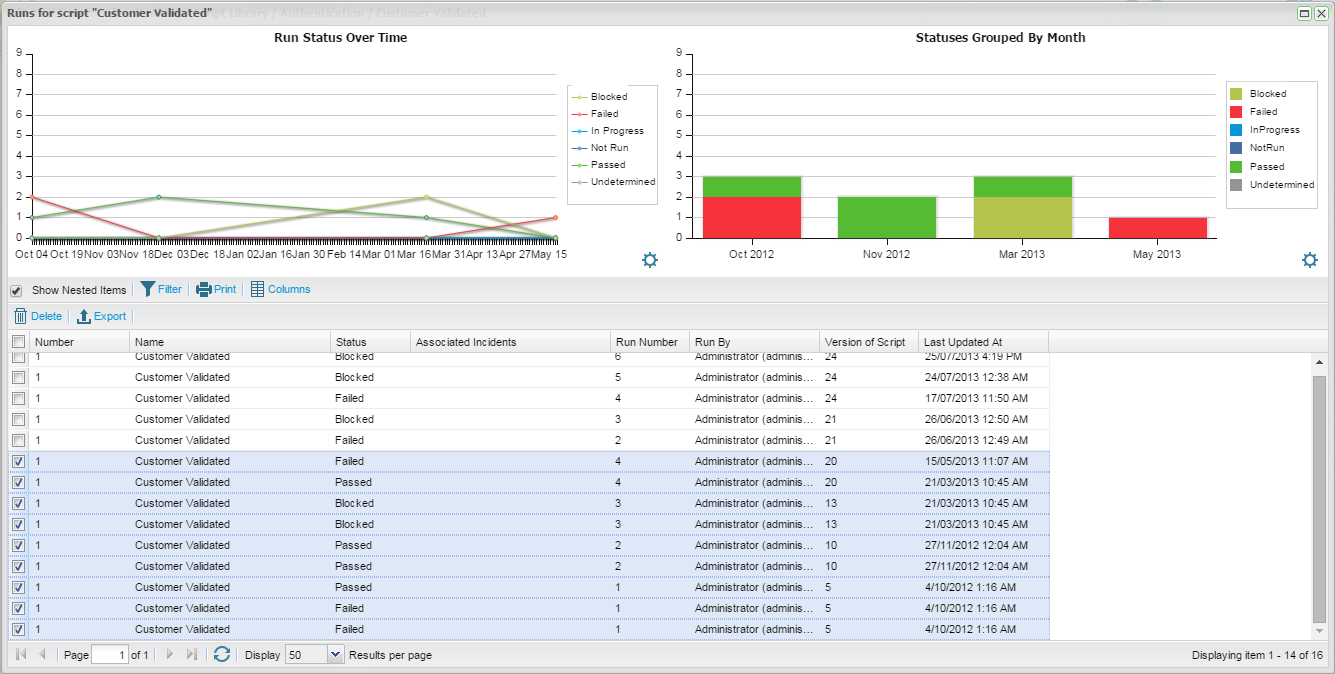Click the Passed green legend swatch
1335x674 pixels.
(1236, 166)
